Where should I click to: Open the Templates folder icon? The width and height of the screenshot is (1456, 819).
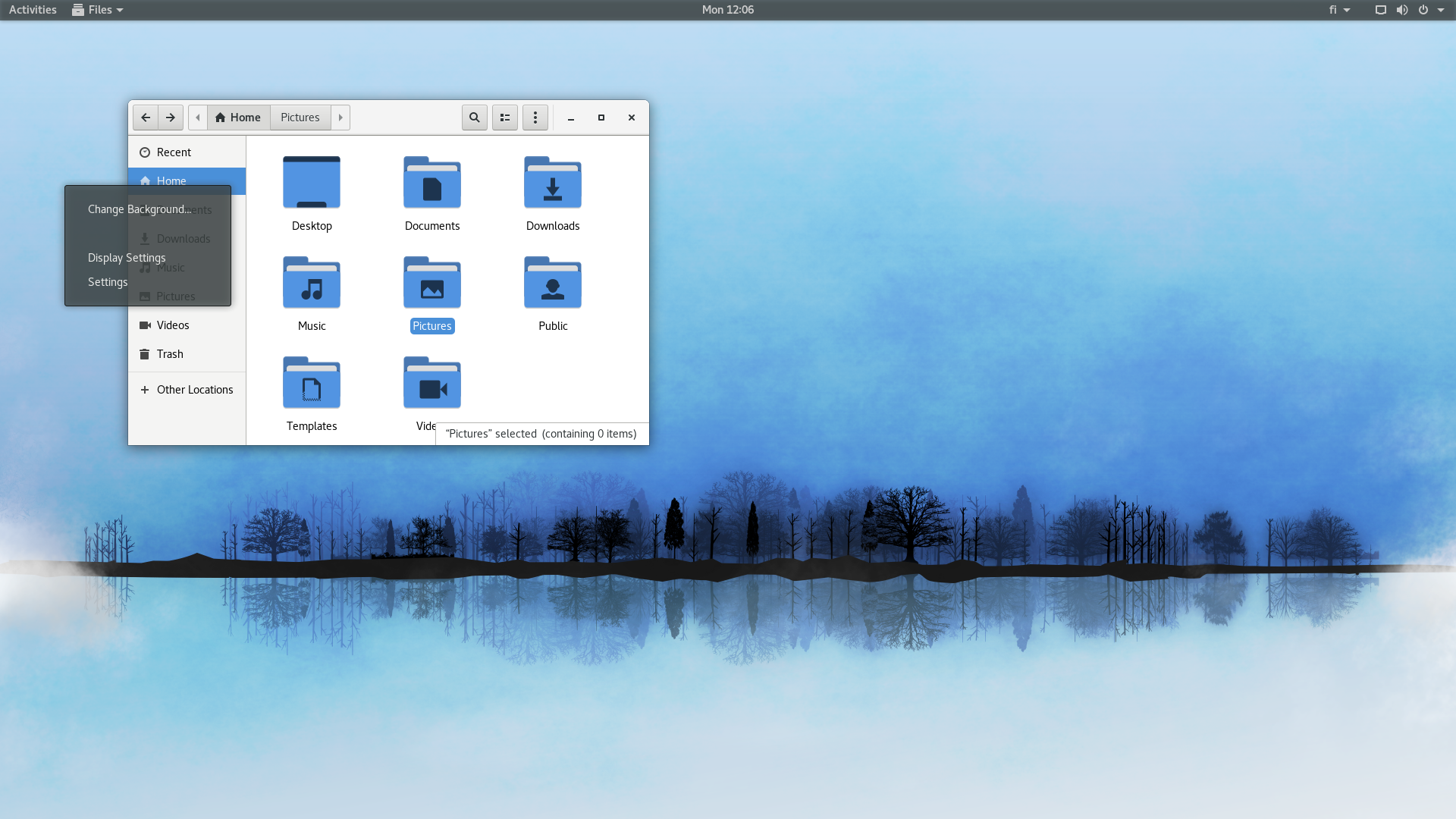312,383
